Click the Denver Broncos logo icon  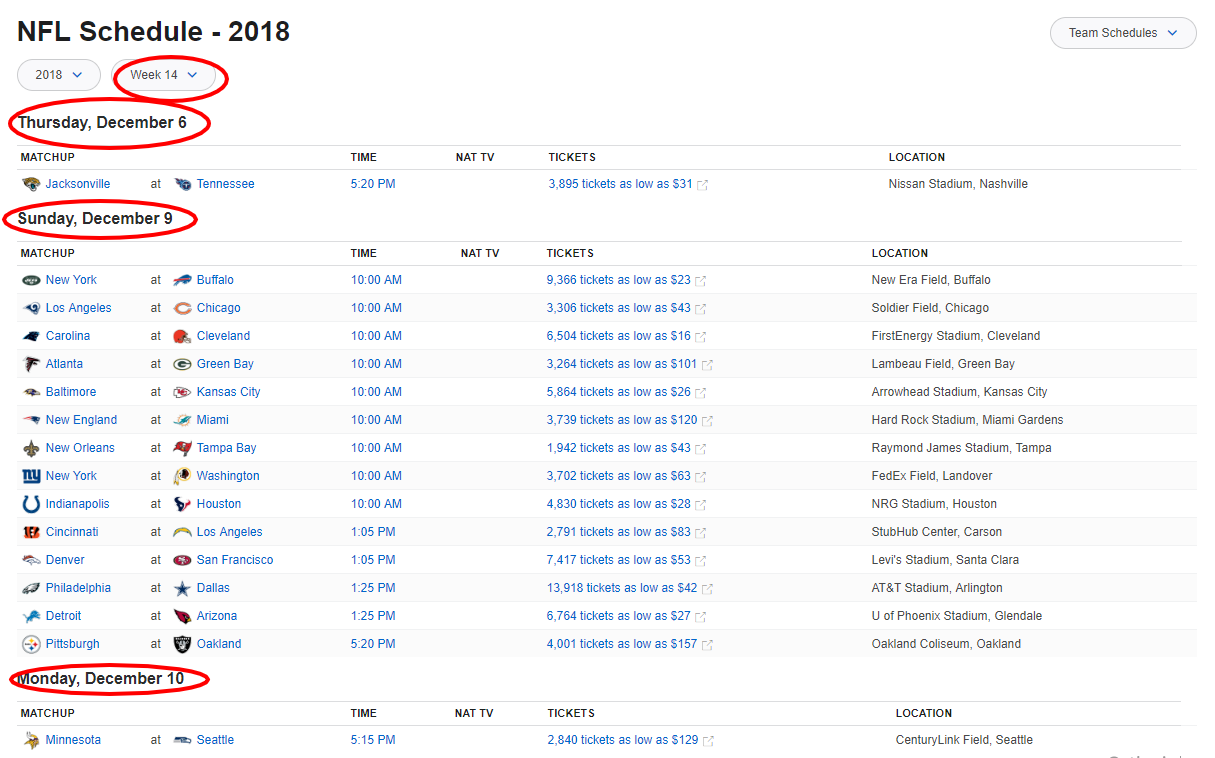click(31, 560)
